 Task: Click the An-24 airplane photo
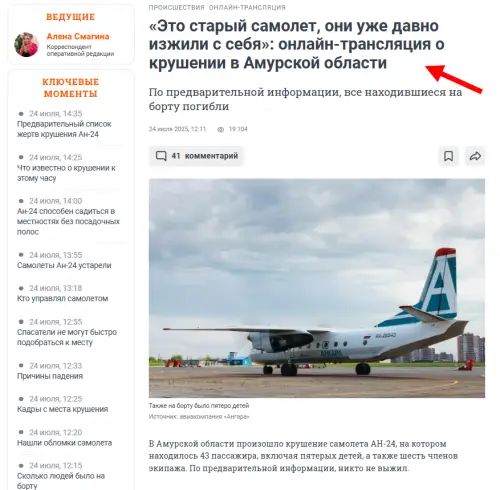click(317, 288)
